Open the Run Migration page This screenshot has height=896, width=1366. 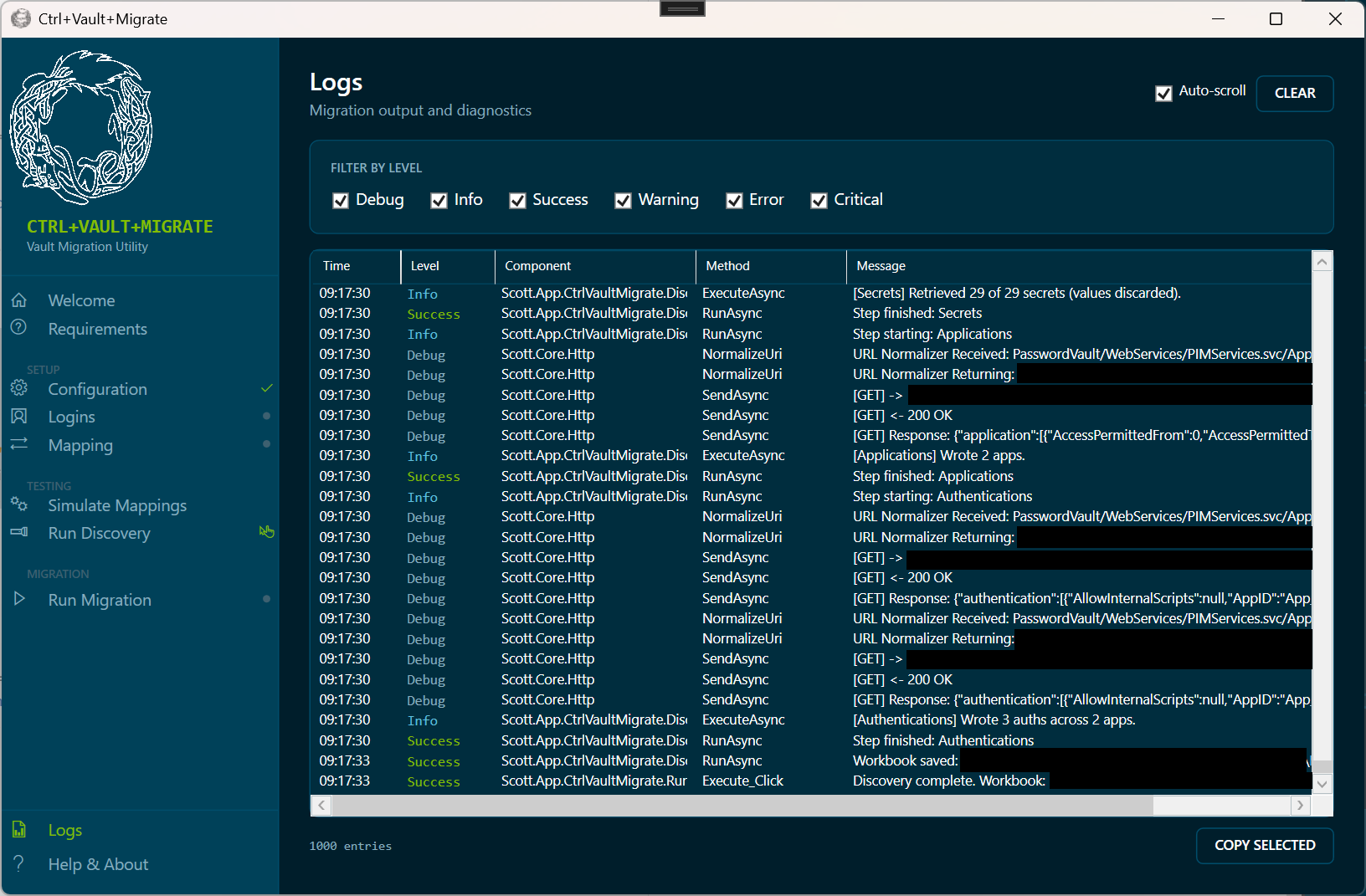[x=100, y=600]
